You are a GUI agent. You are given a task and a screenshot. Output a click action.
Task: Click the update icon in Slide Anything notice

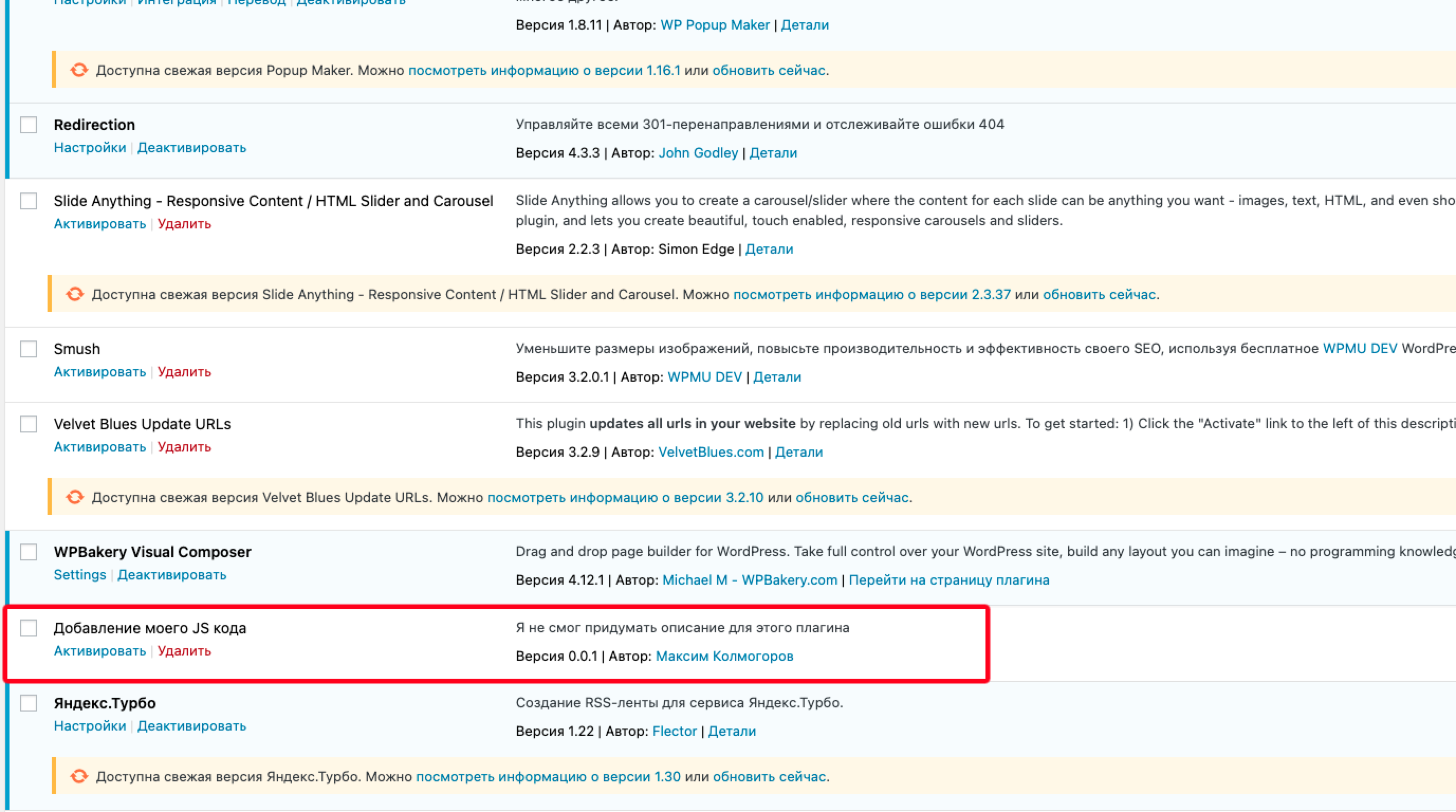pos(75,294)
